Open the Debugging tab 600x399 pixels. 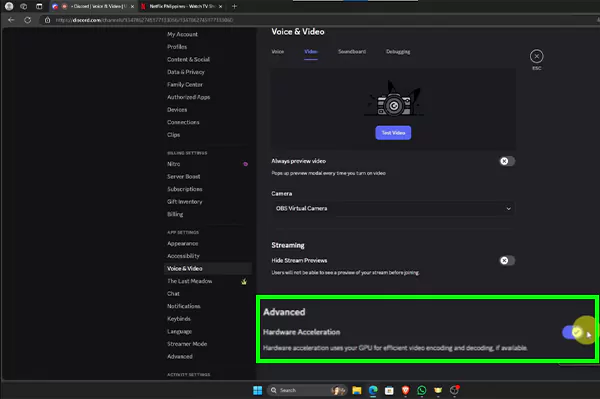(x=398, y=52)
